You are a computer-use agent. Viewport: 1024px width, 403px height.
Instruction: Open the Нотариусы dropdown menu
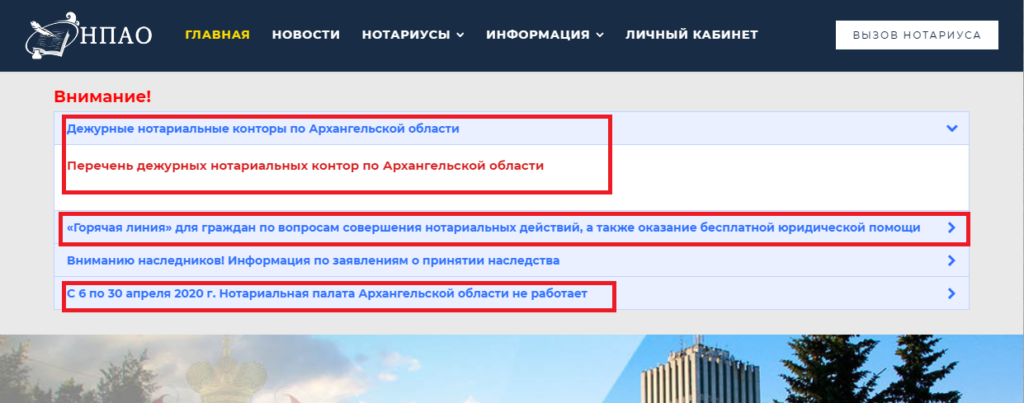tap(413, 35)
